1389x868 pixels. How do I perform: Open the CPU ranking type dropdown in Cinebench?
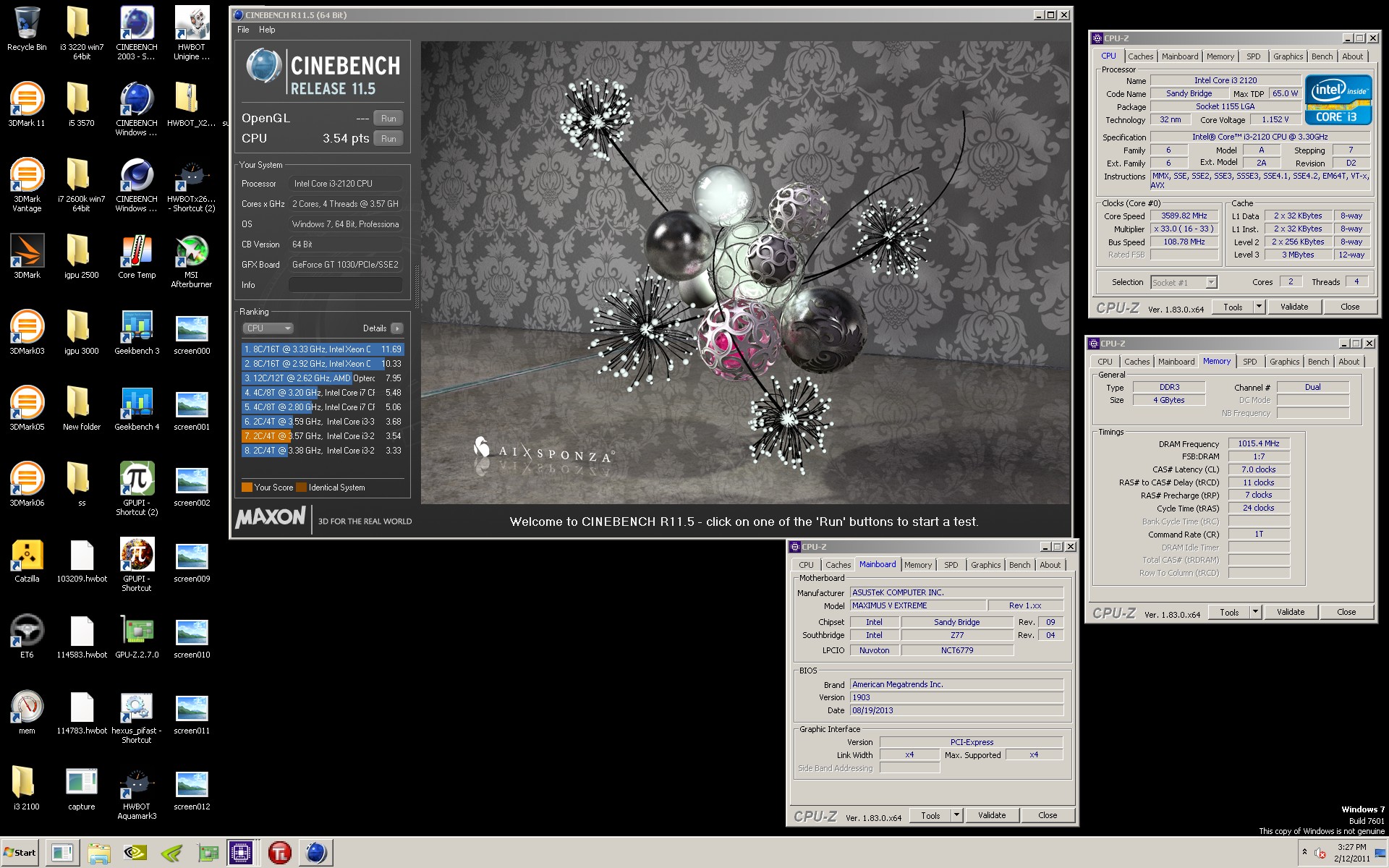pos(268,328)
